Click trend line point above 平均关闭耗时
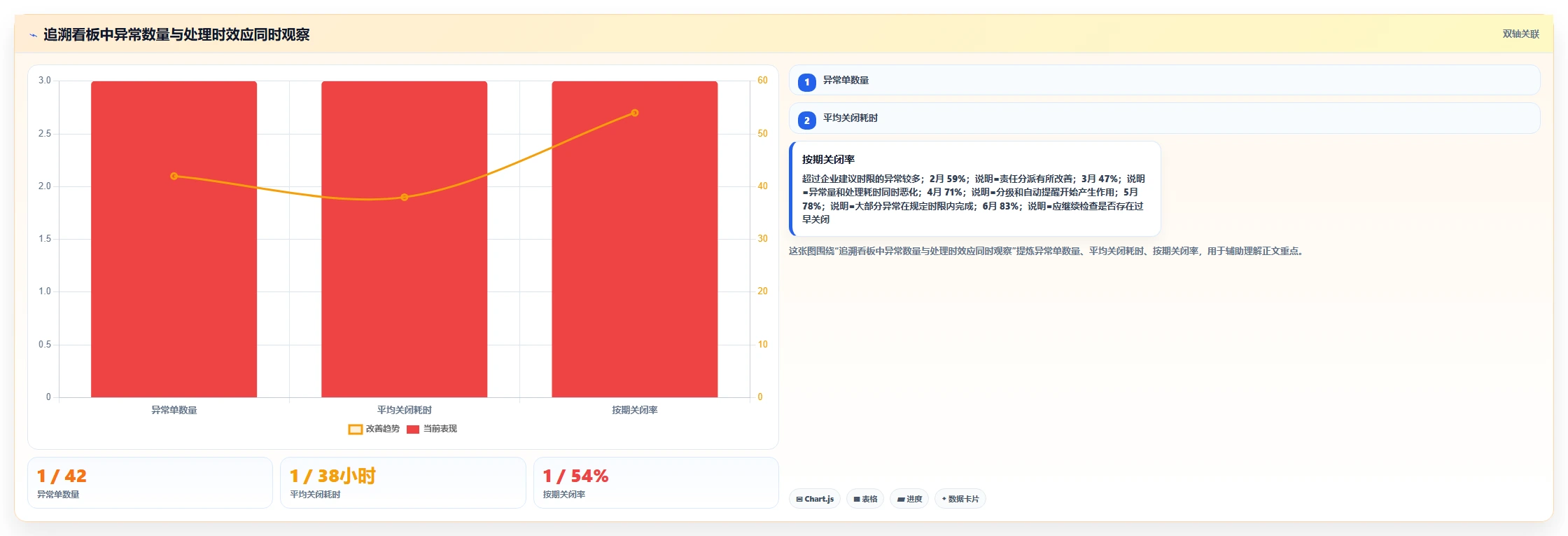Image resolution: width=1568 pixels, height=536 pixels. pos(404,197)
